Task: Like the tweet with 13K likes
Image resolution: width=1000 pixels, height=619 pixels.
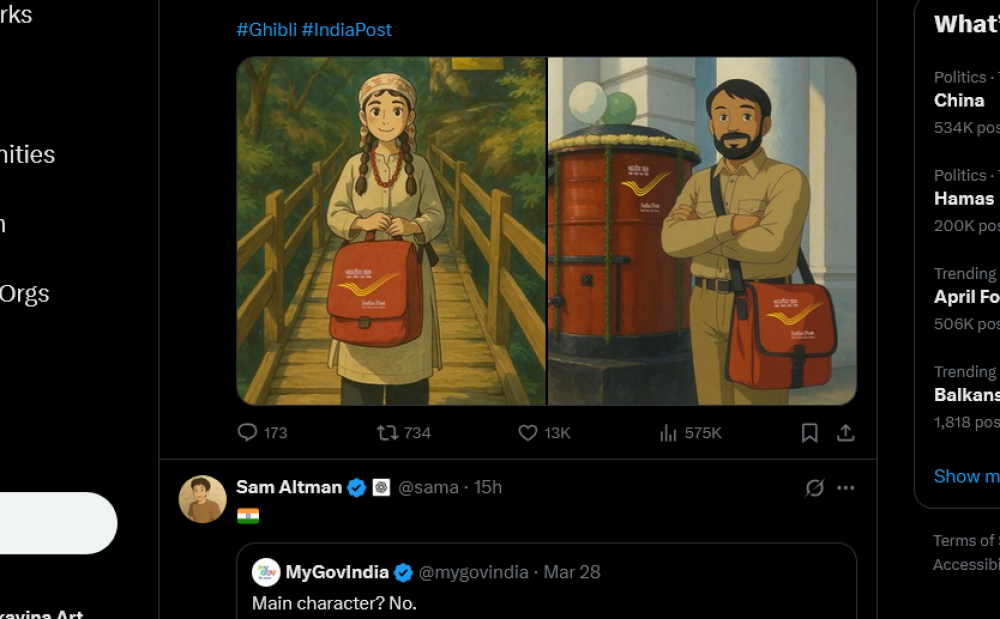Action: [x=528, y=432]
